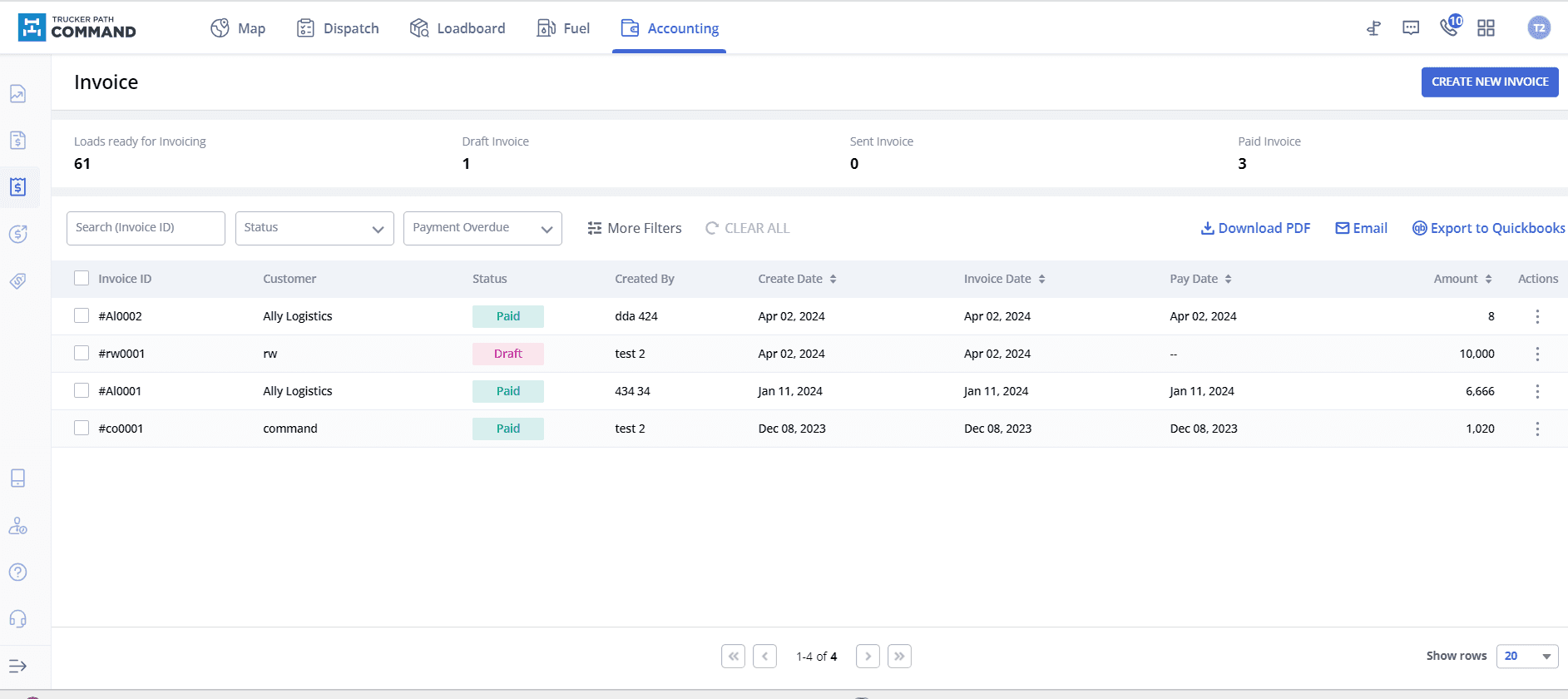Switch to the Map tab

(238, 28)
